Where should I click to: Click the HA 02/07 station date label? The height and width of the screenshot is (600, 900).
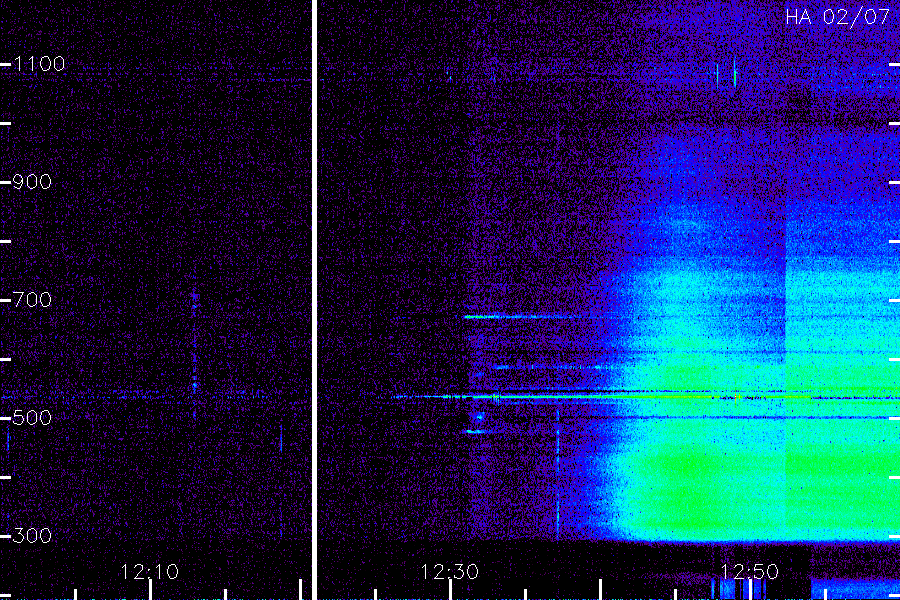point(837,17)
